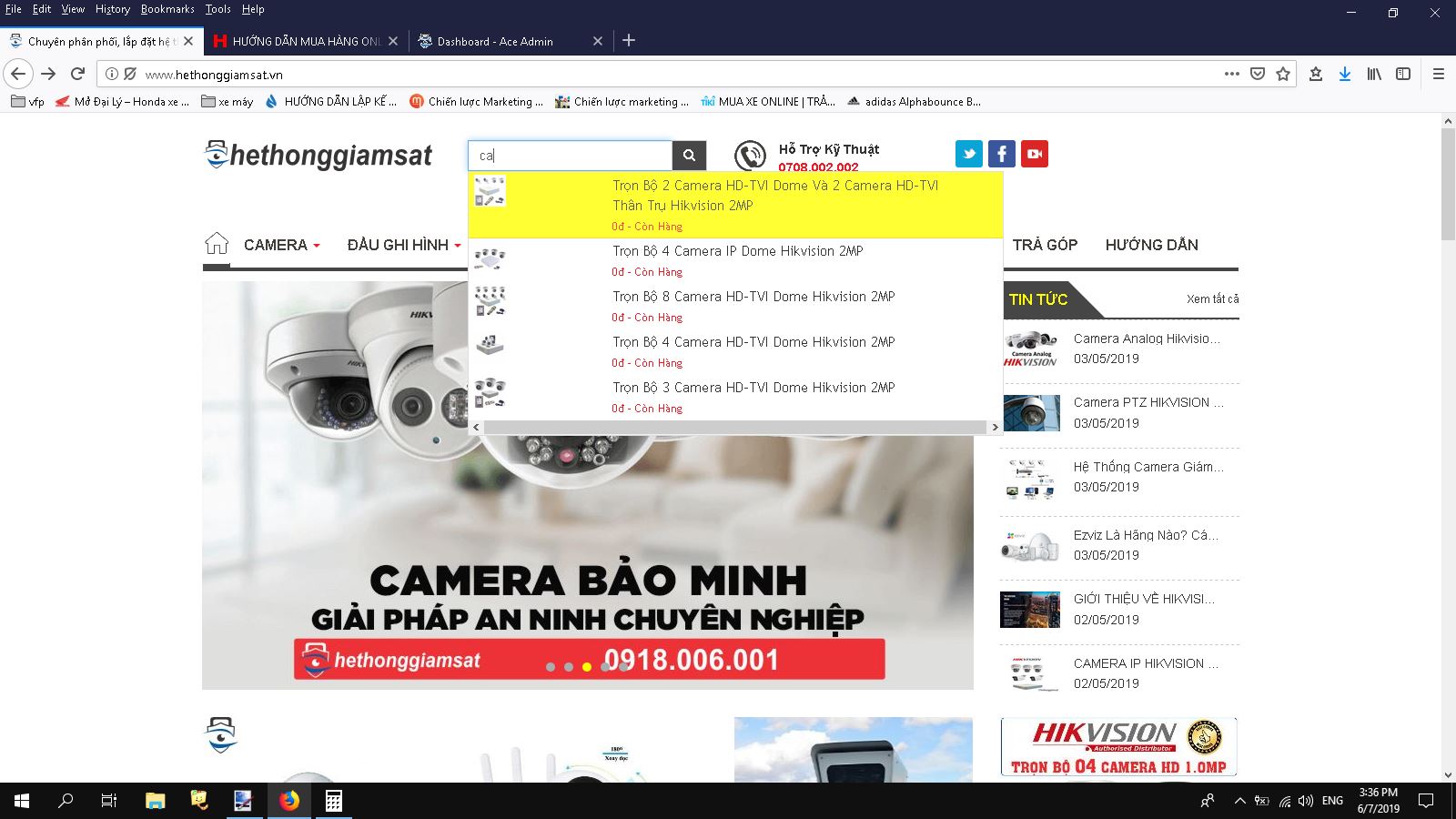Select suggestion Trọn Bộ 8 Camera HD-TVI Dome
1456x819 pixels.
(x=735, y=306)
